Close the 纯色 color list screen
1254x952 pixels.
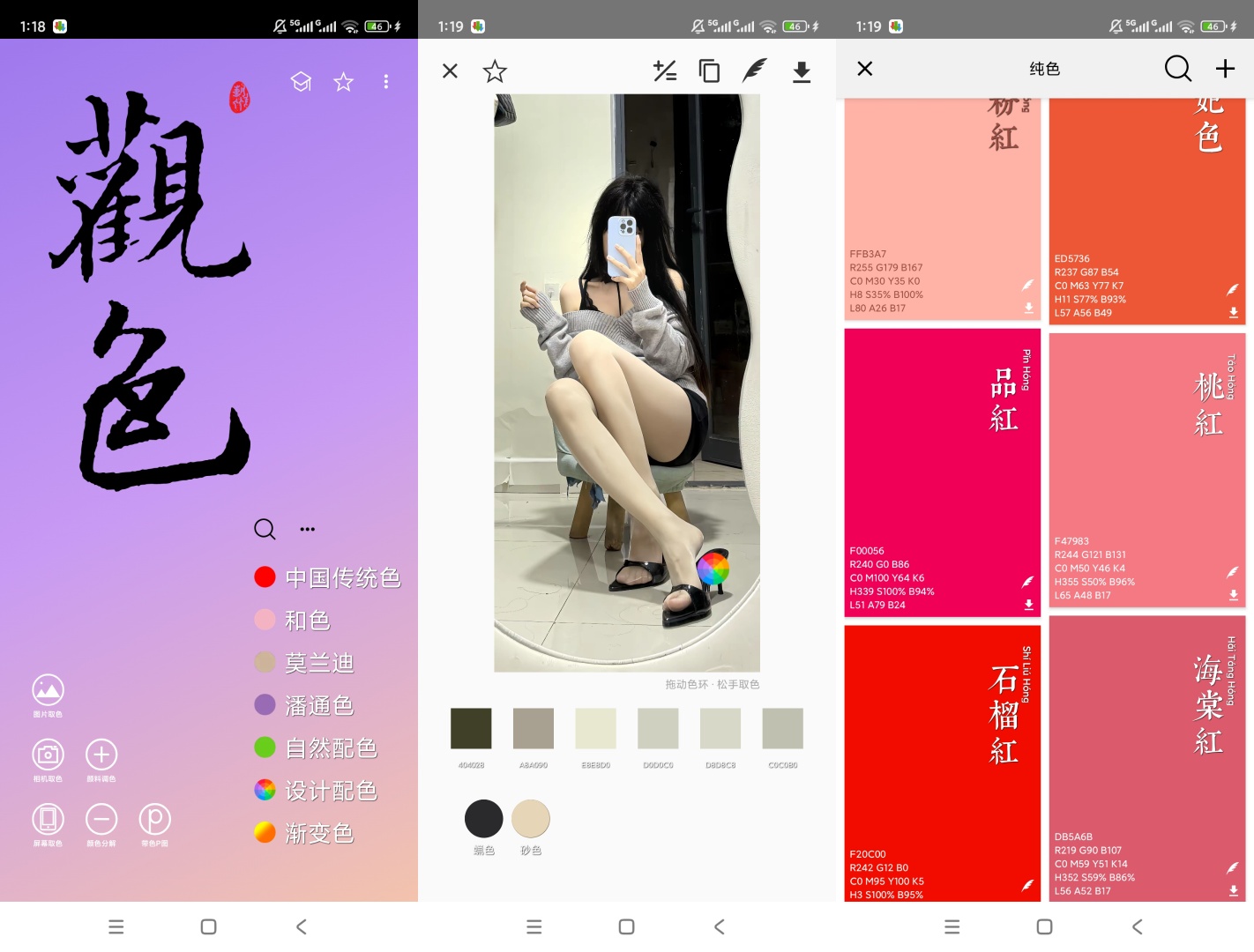(x=865, y=68)
